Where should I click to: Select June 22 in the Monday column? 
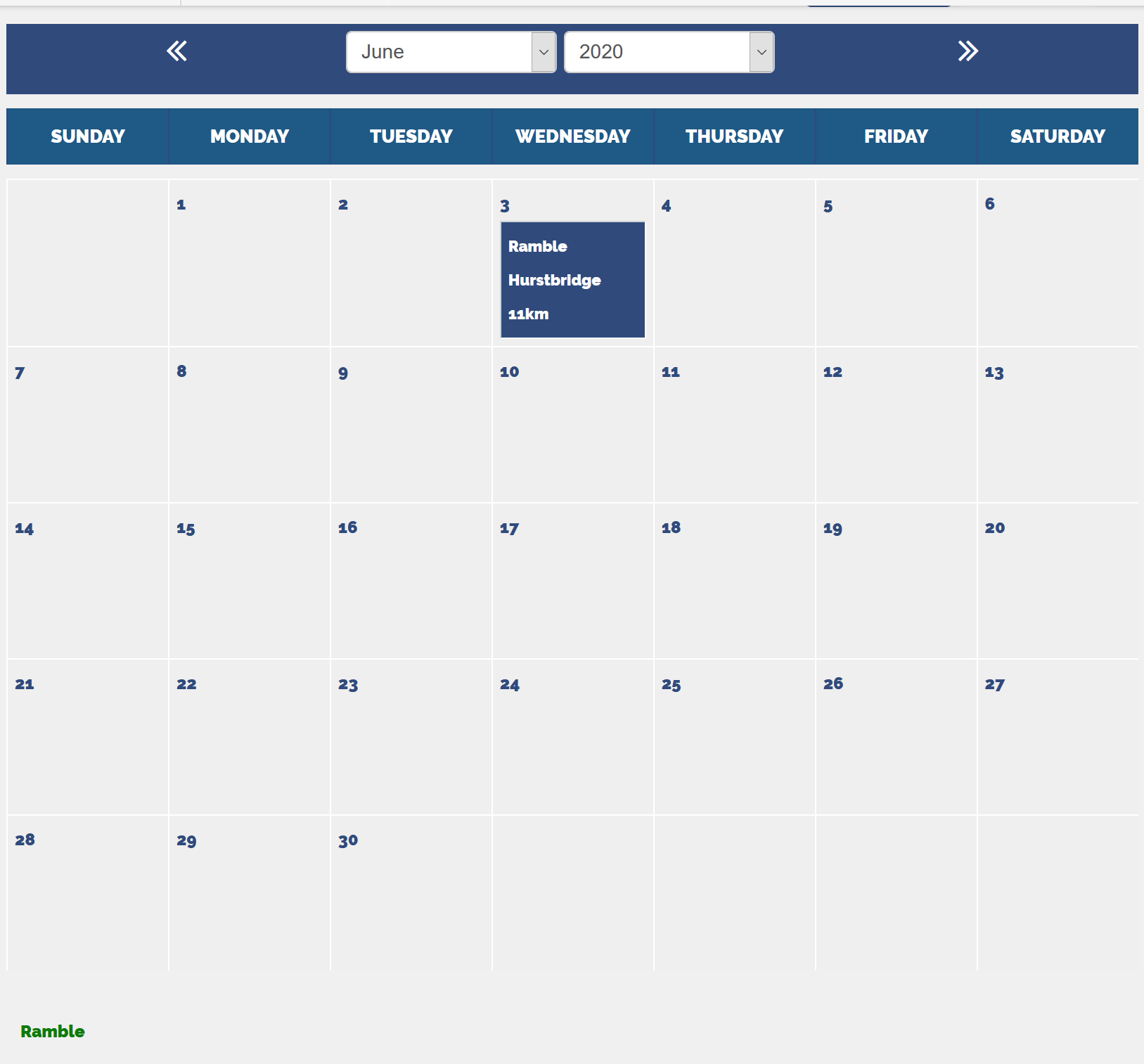(186, 684)
